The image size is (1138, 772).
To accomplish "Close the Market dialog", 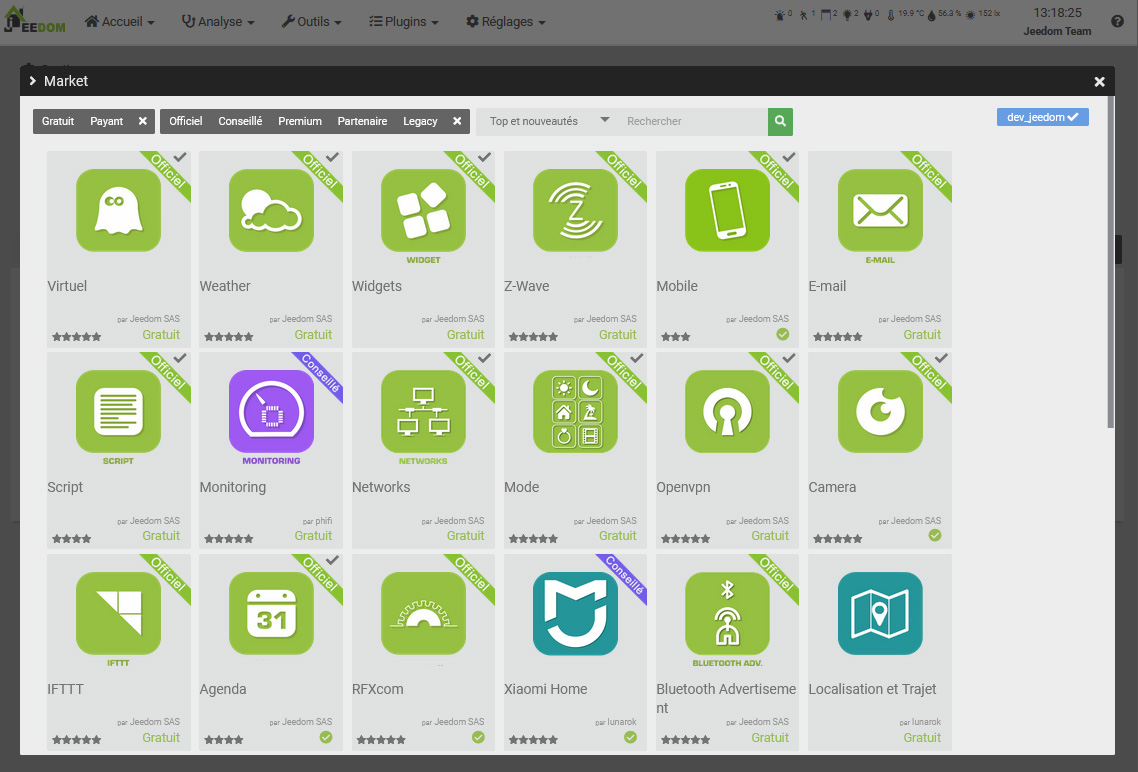I will tap(1100, 82).
